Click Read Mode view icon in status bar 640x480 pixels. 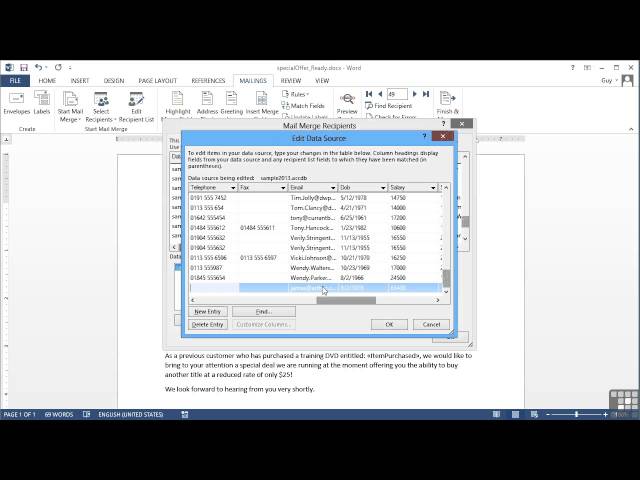point(496,415)
